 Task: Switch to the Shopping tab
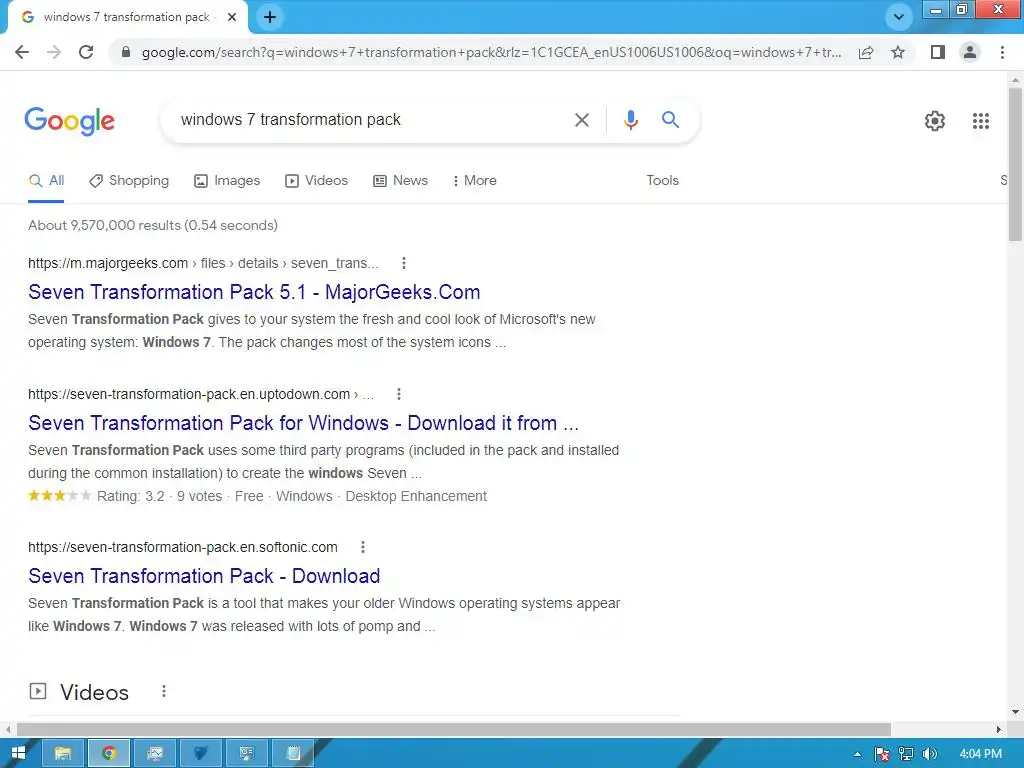pos(129,181)
